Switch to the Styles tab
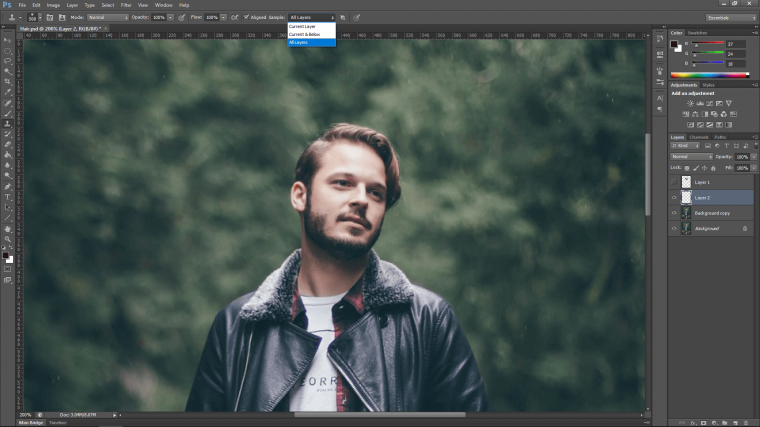The image size is (760, 427). coord(708,85)
